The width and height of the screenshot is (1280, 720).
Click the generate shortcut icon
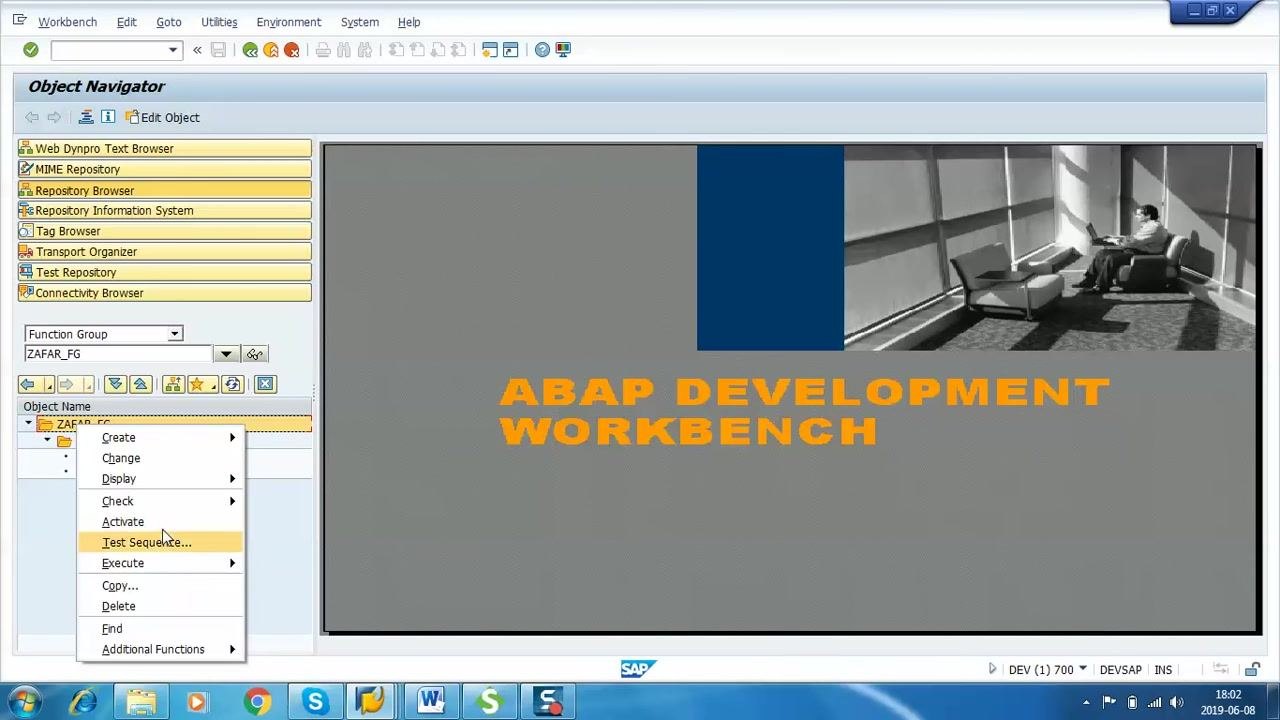tap(511, 50)
